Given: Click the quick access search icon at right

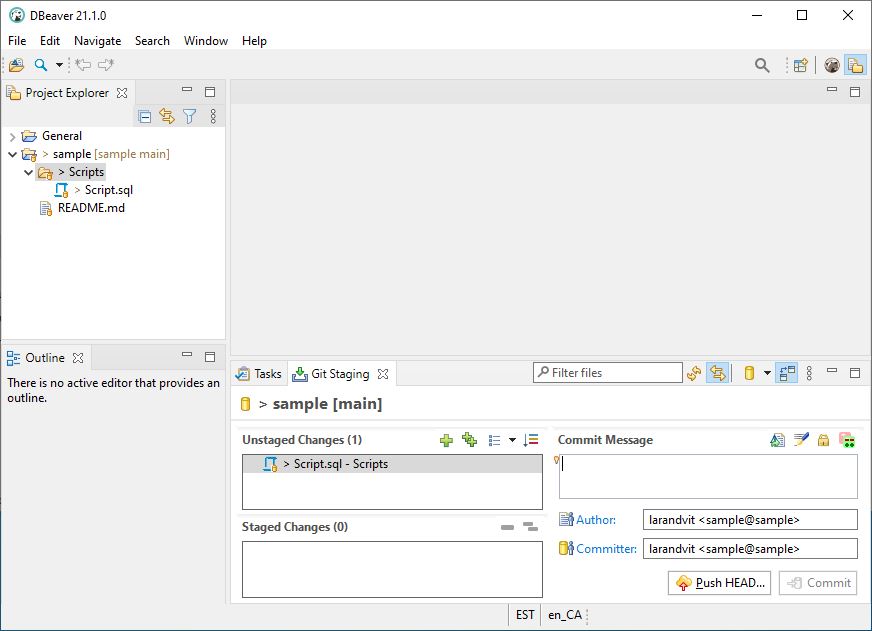Looking at the screenshot, I should 762,65.
